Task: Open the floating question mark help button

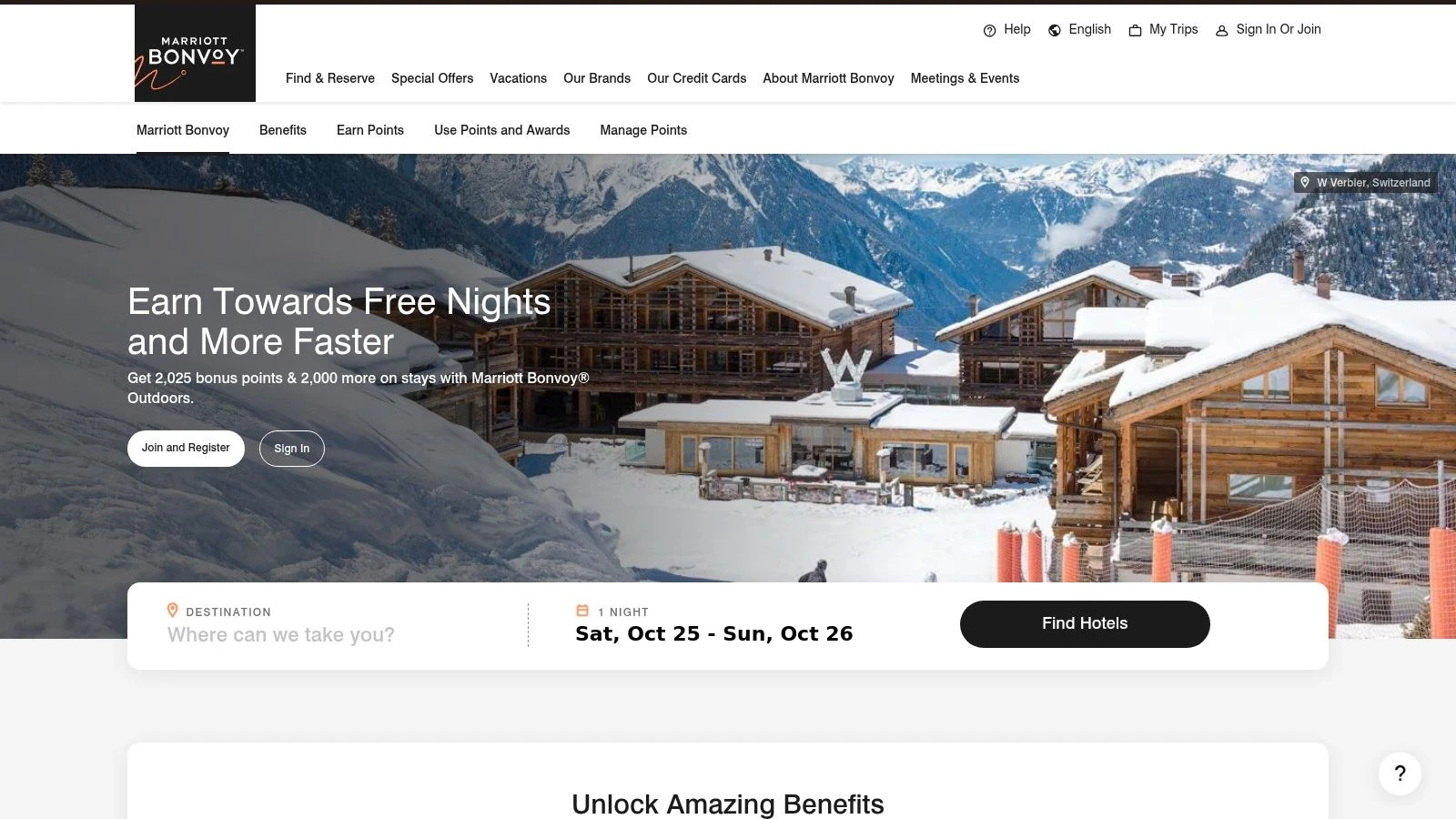Action: point(1400,773)
